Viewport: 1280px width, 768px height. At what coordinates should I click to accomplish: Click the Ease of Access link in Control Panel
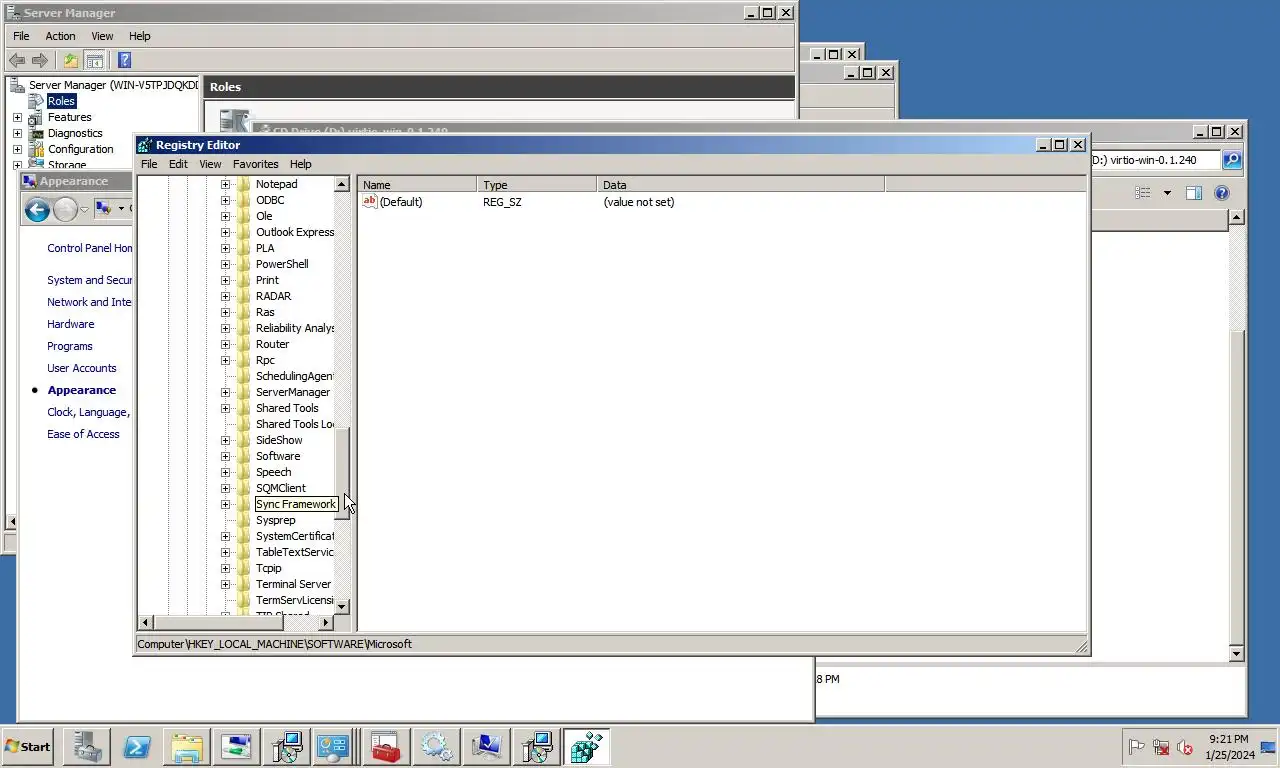pos(83,434)
